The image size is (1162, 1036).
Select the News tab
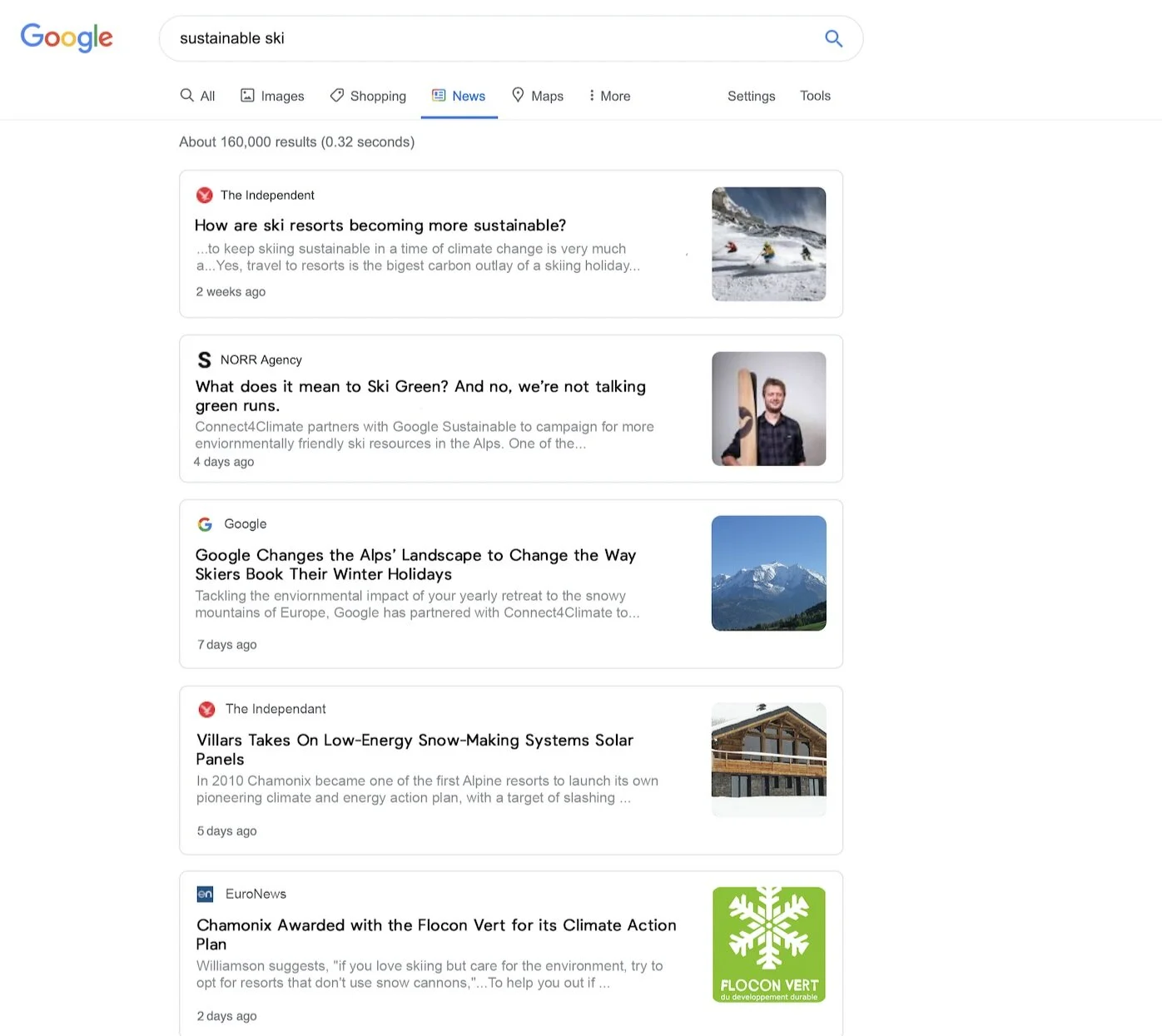click(x=459, y=96)
